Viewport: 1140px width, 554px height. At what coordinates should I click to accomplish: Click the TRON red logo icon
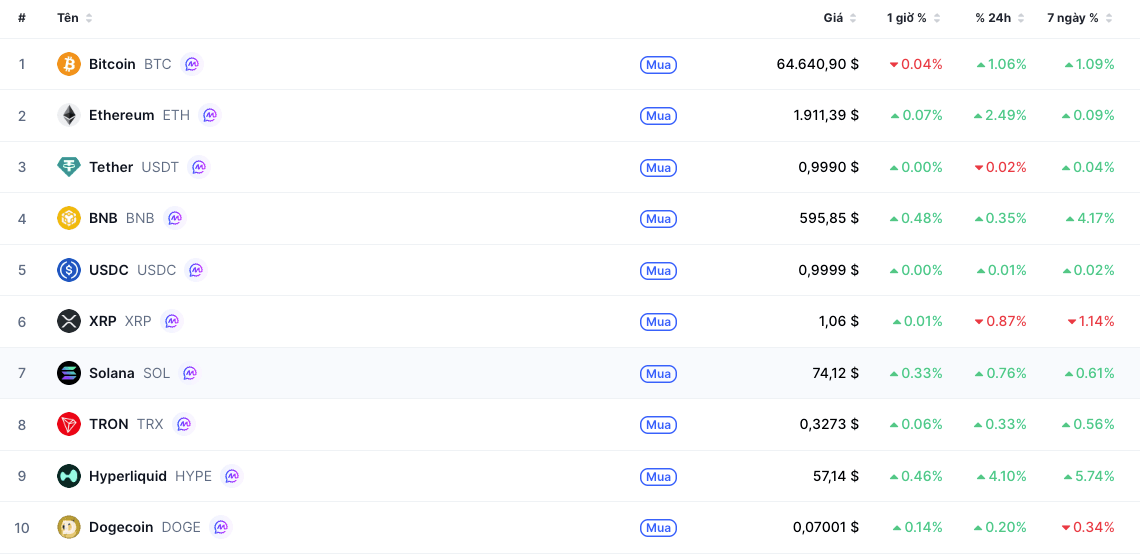pyautogui.click(x=69, y=424)
